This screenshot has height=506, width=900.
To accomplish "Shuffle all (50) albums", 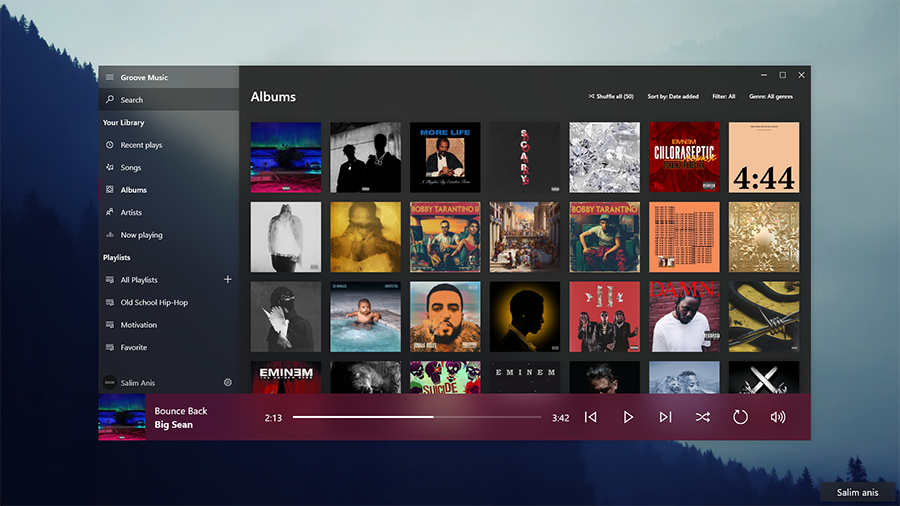I will click(x=611, y=96).
